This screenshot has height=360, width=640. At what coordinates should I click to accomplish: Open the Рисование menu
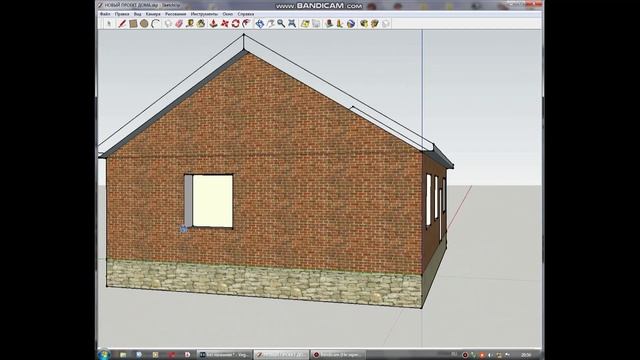point(176,14)
